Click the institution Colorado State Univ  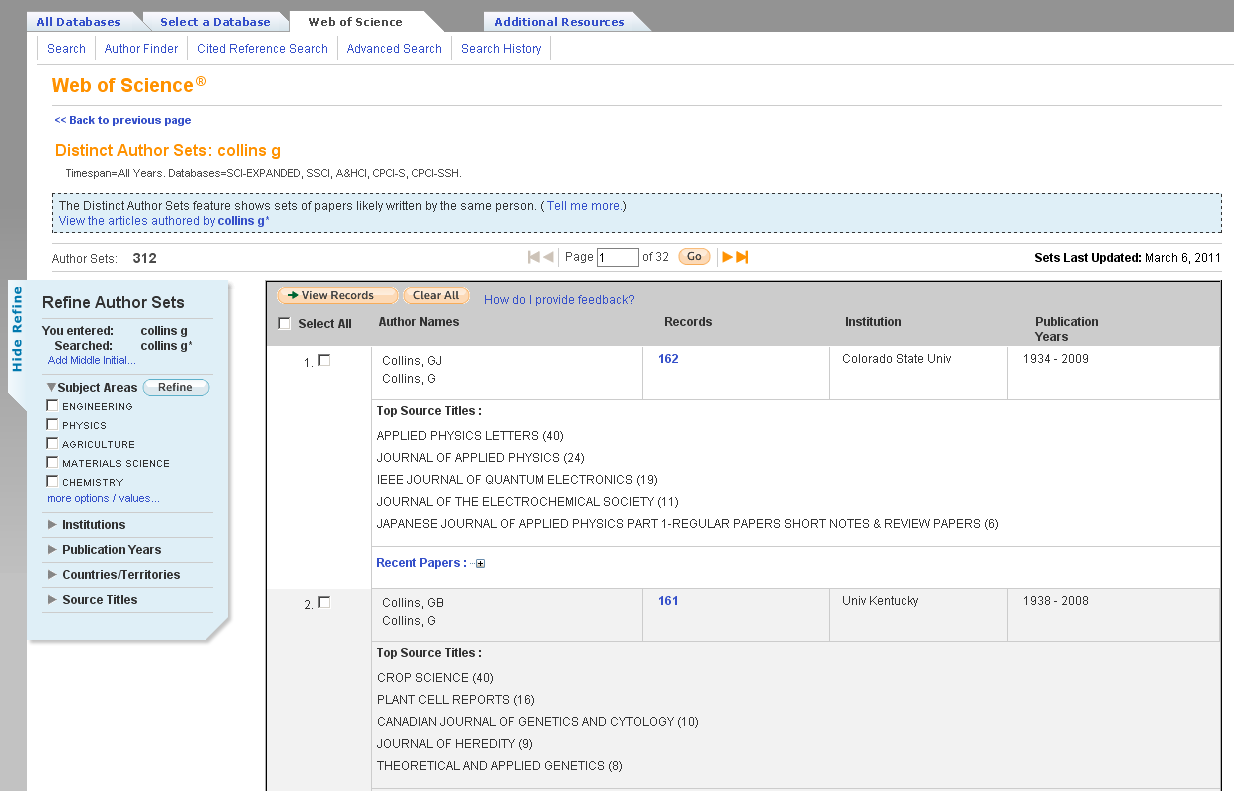[896, 359]
